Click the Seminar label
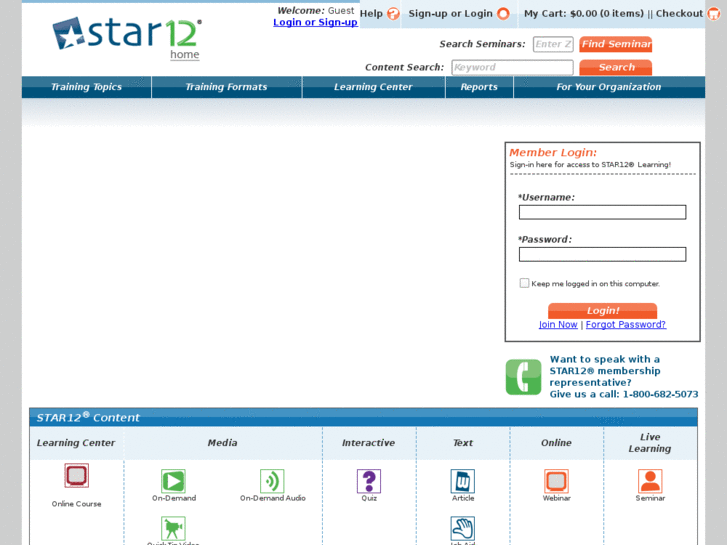Screen dimensions: 727x545 [650, 498]
